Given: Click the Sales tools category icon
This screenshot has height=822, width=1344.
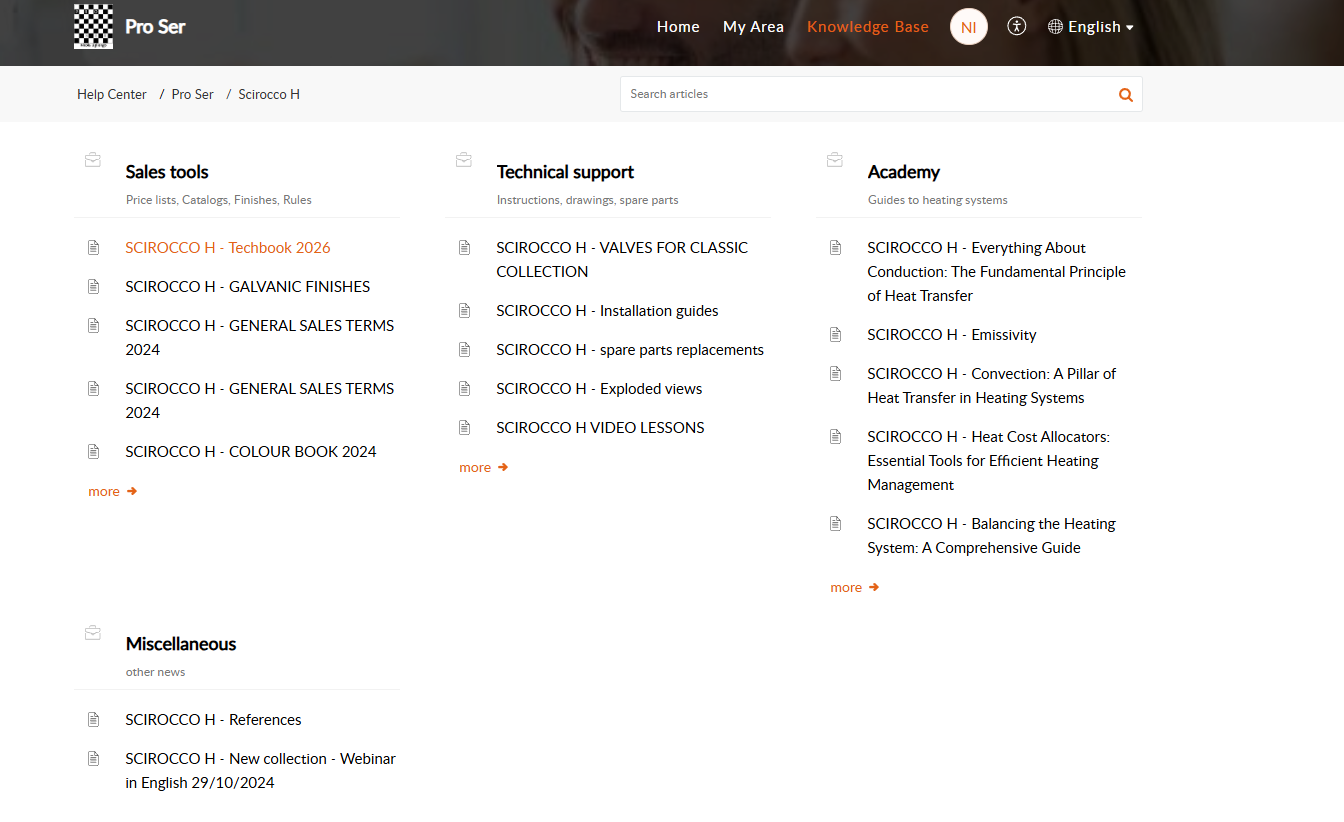Looking at the screenshot, I should (93, 160).
